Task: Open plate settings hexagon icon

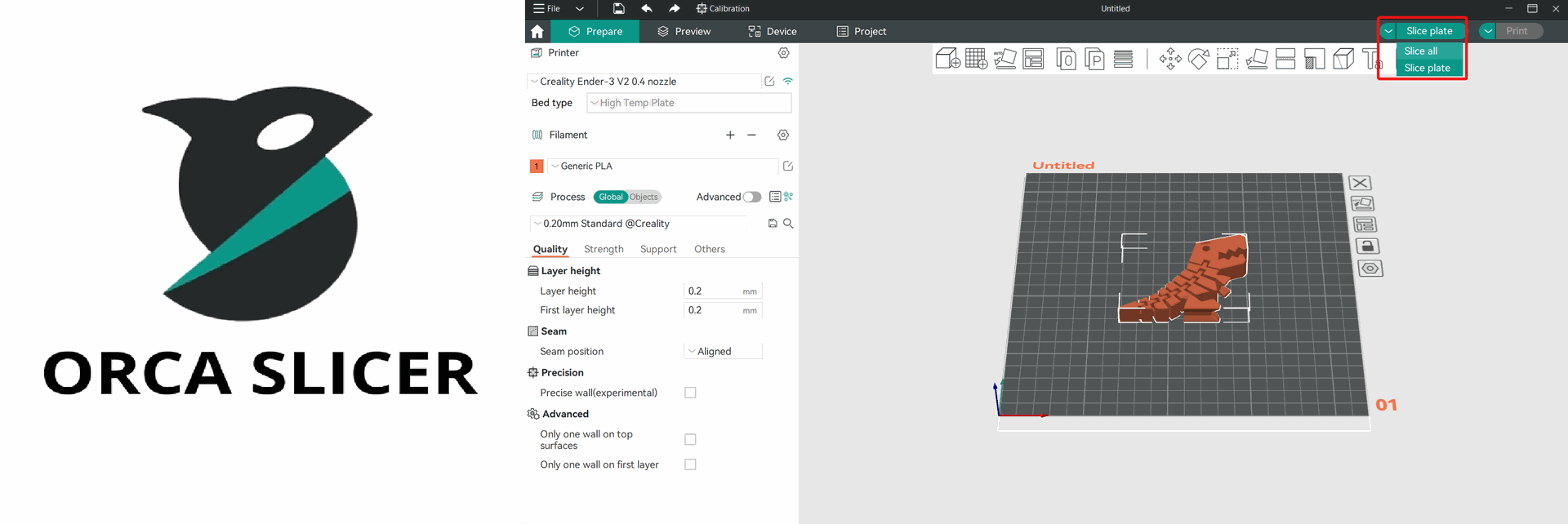Action: (x=1370, y=269)
